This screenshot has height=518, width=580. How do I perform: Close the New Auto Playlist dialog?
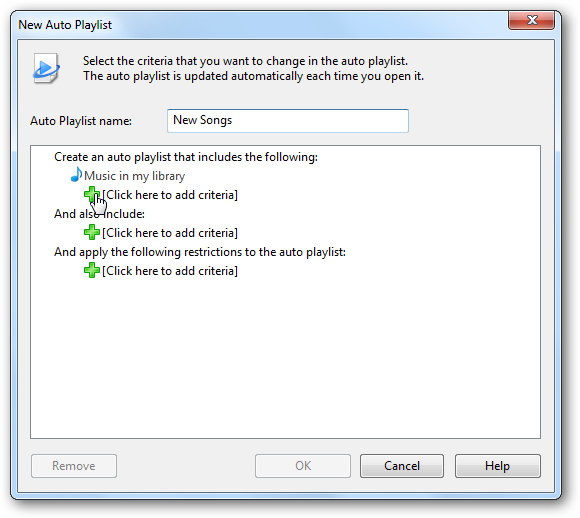[531, 20]
